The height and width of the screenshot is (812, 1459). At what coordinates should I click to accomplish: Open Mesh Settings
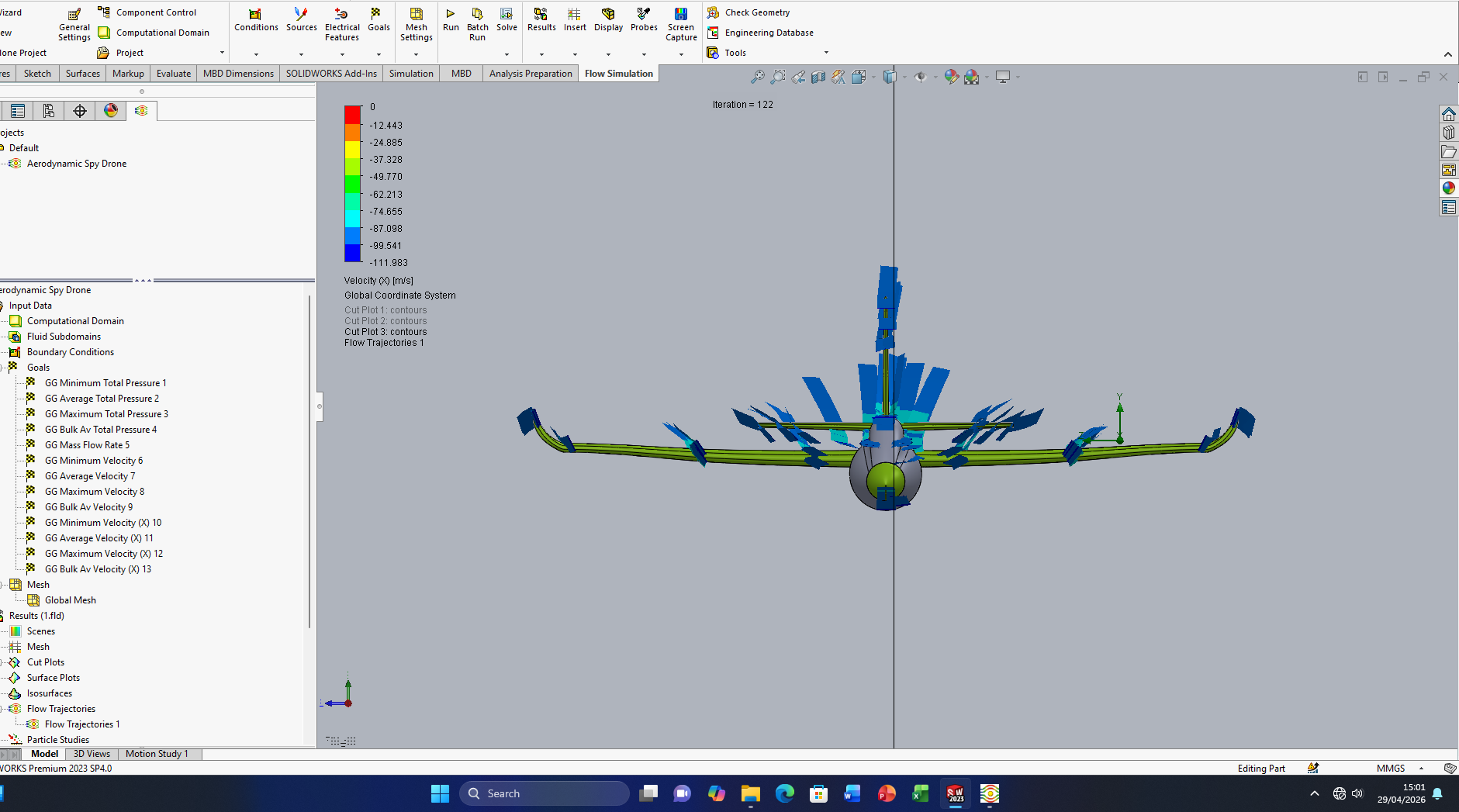[x=417, y=24]
